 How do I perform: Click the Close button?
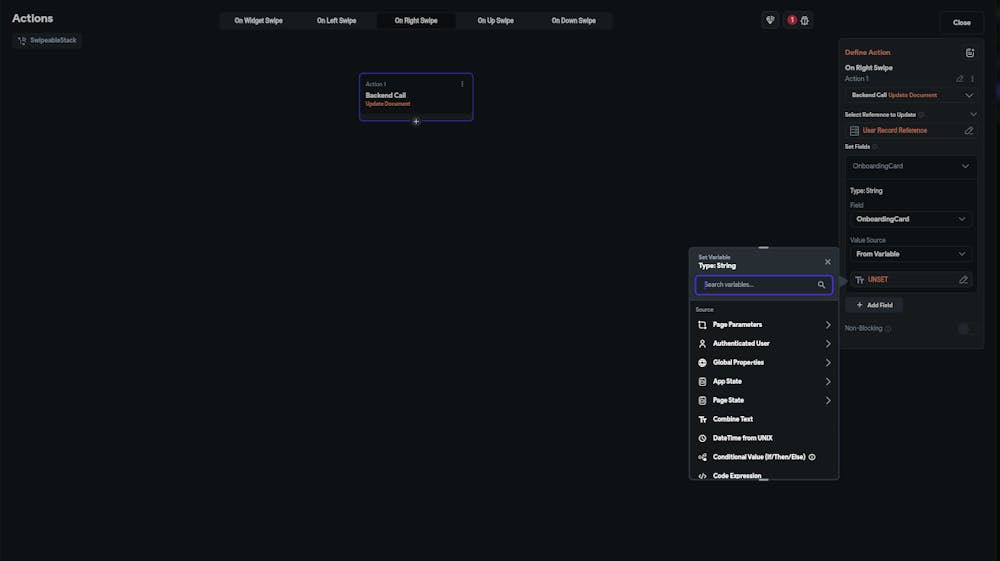(x=962, y=23)
